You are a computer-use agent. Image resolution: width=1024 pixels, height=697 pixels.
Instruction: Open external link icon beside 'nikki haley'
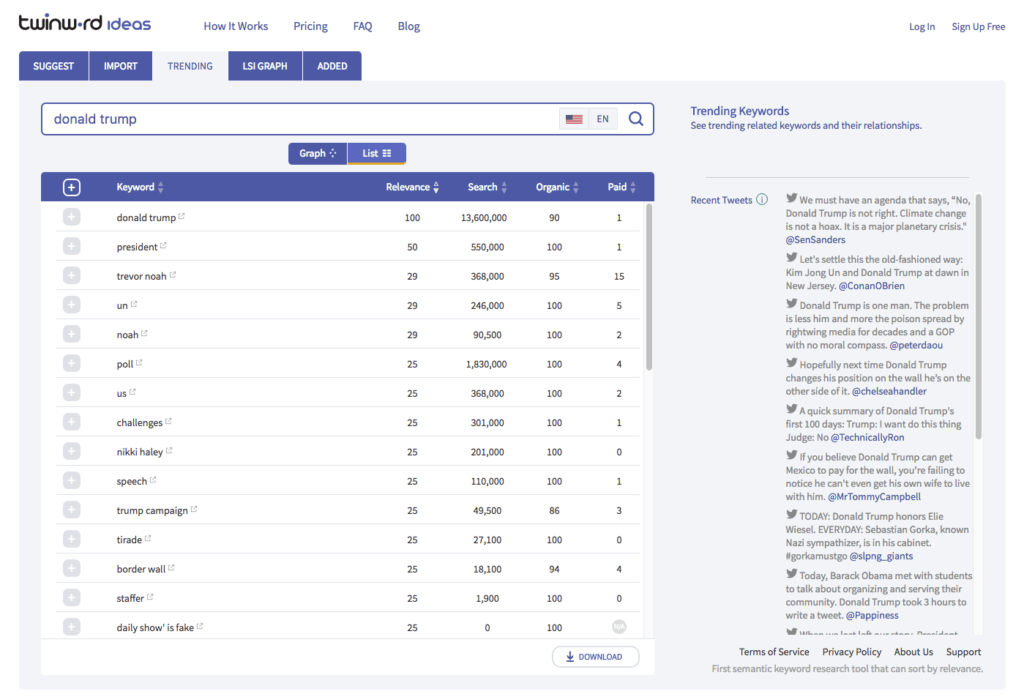pos(169,450)
